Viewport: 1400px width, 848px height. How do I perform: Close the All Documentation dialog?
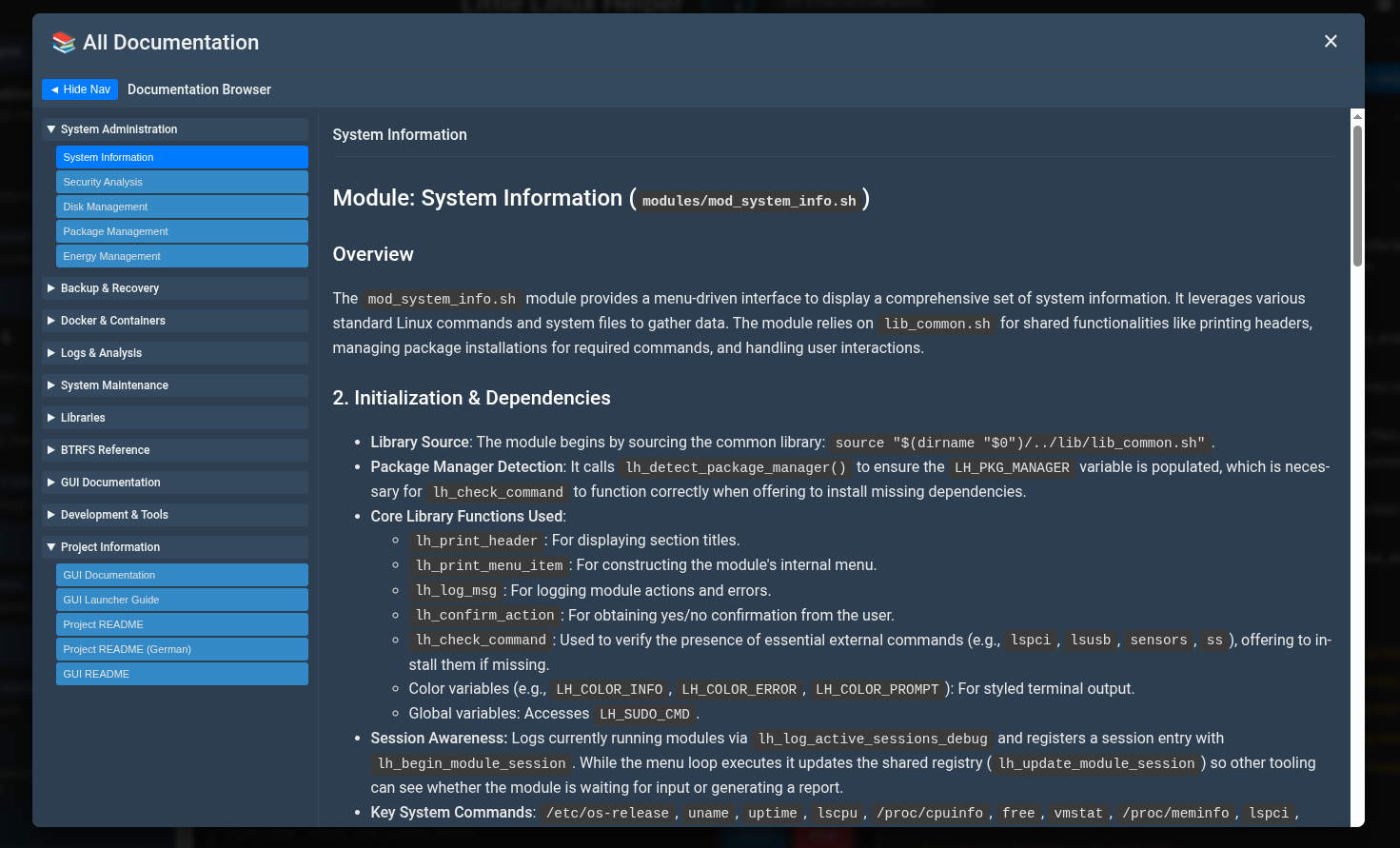pos(1331,41)
